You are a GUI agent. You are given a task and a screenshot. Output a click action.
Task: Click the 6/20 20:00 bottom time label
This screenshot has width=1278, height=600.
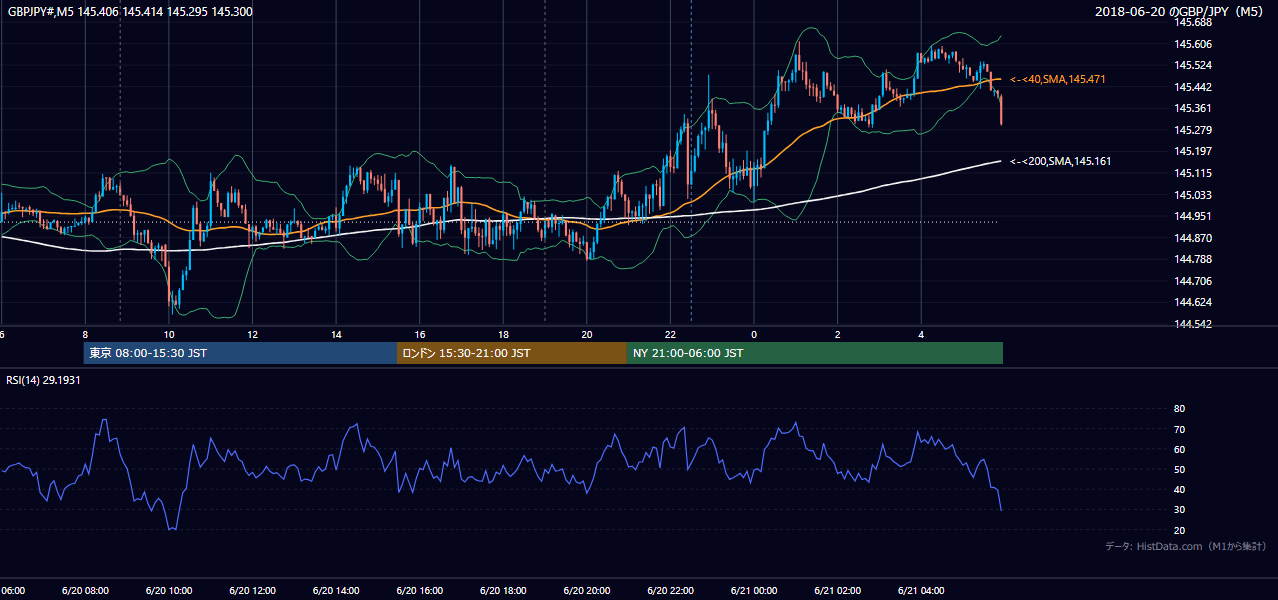click(586, 591)
